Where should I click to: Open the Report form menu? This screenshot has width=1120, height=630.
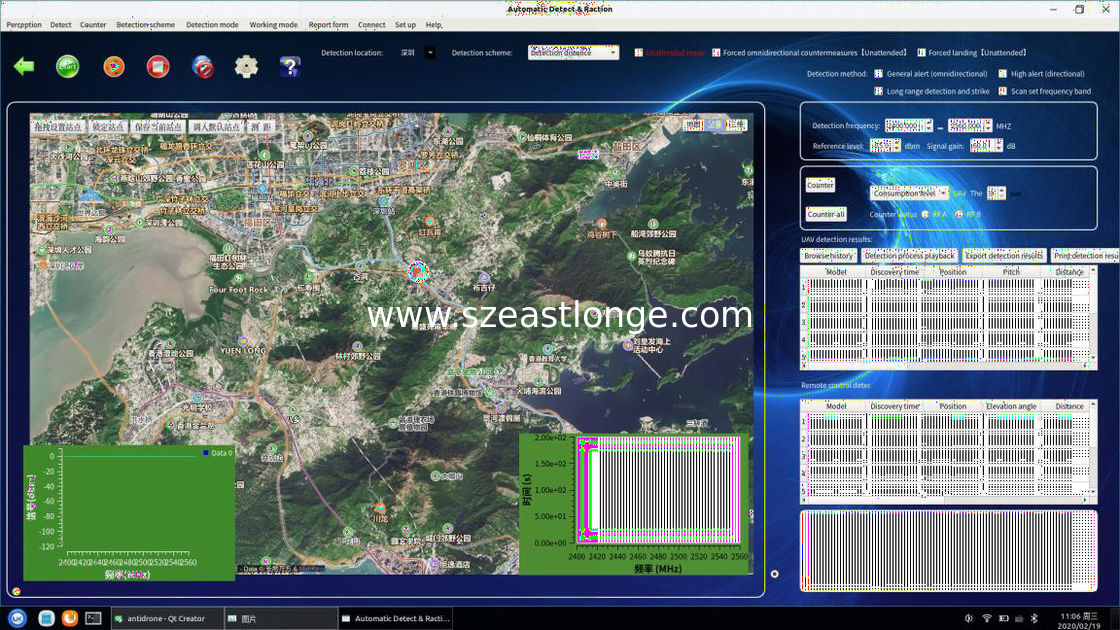[328, 25]
